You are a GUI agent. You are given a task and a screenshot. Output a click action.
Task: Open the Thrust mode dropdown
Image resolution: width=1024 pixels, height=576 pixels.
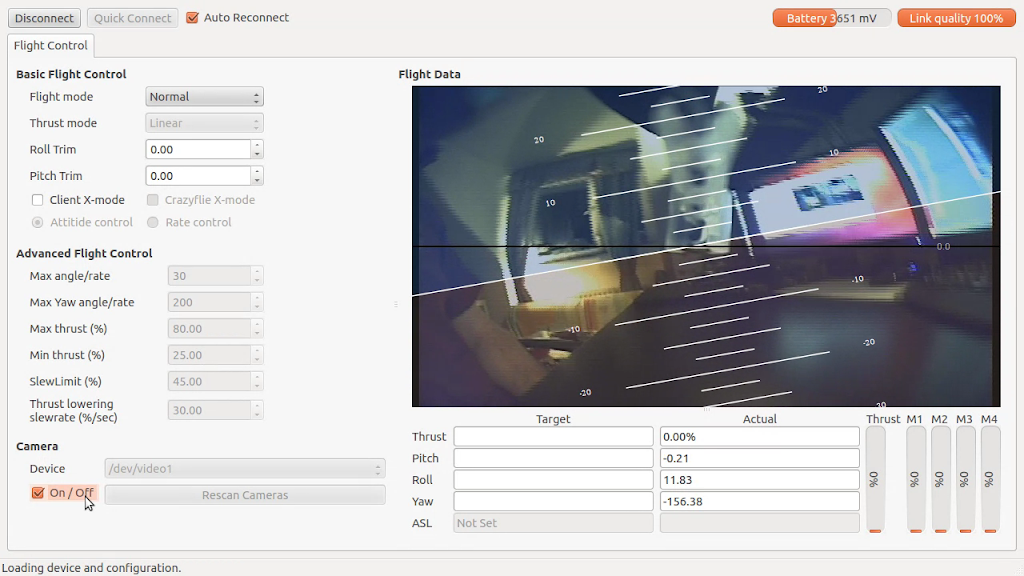(x=204, y=123)
